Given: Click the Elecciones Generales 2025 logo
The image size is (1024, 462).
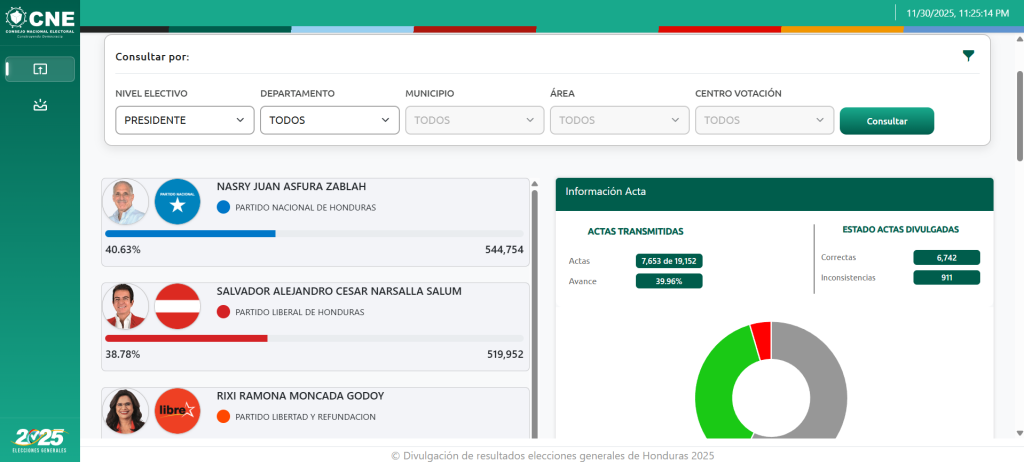Looking at the screenshot, I should click(40, 439).
